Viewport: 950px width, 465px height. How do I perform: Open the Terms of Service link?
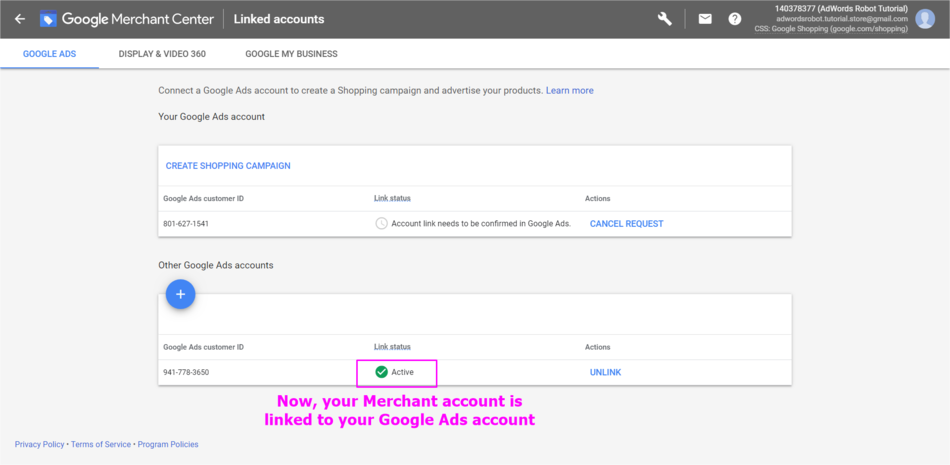[101, 444]
